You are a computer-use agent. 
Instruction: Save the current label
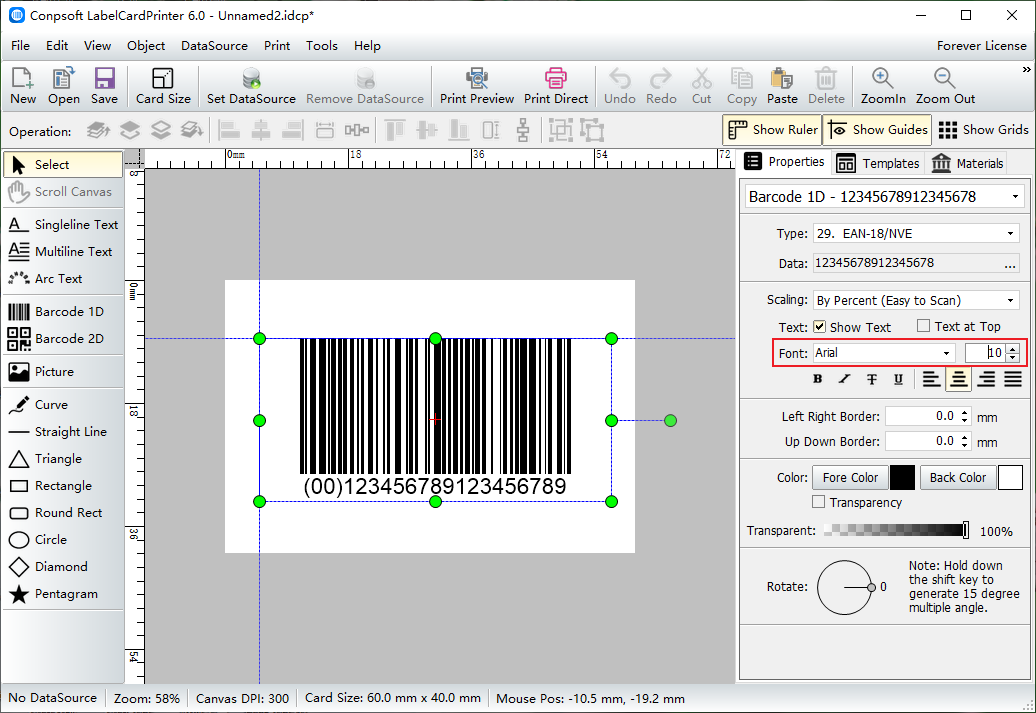click(104, 86)
